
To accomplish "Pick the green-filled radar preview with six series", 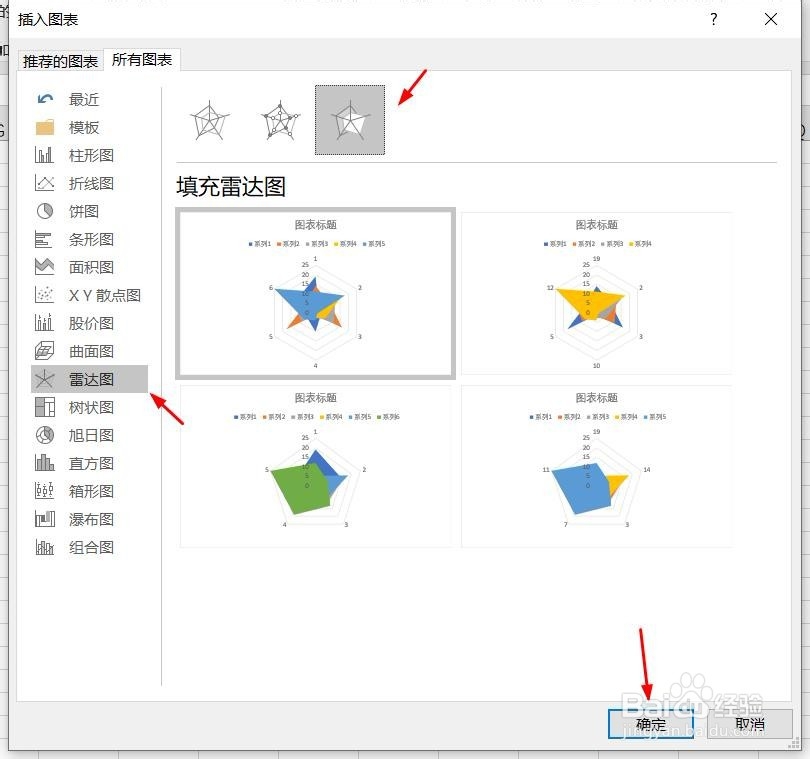I will pos(316,466).
